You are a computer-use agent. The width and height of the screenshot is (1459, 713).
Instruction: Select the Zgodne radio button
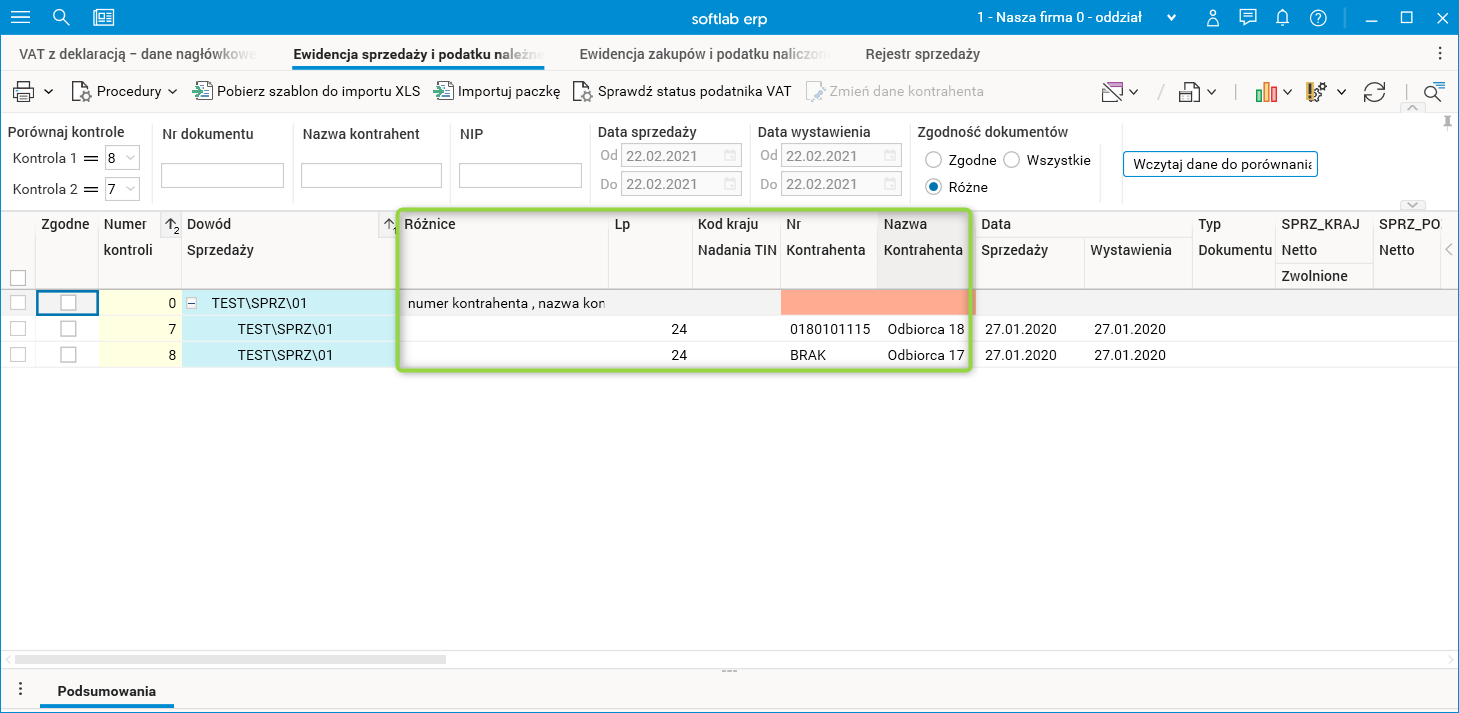pos(934,160)
